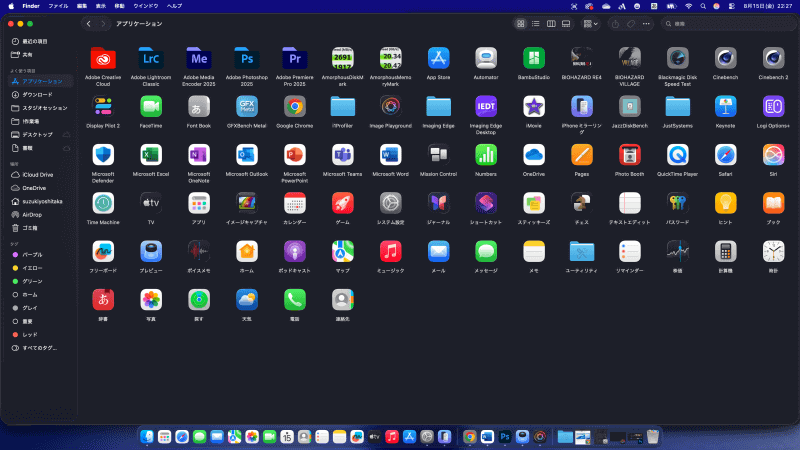Select the FaceTime app icon
Screen dimensions: 800x450
click(151, 107)
